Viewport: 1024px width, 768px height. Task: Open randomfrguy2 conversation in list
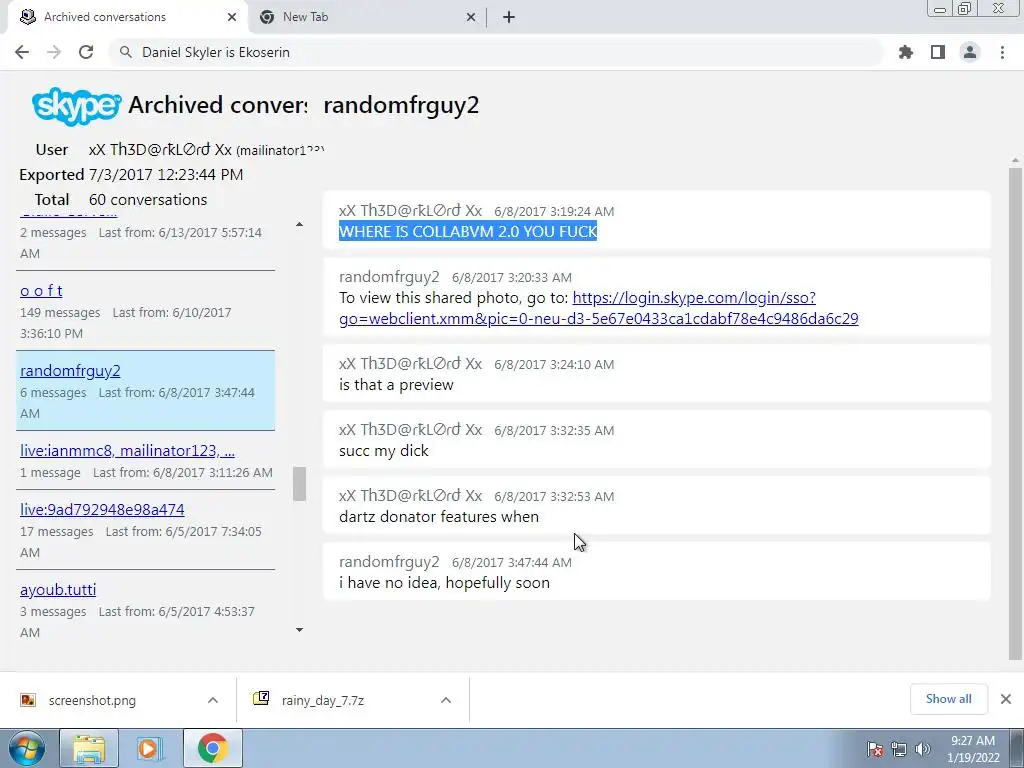pos(71,371)
